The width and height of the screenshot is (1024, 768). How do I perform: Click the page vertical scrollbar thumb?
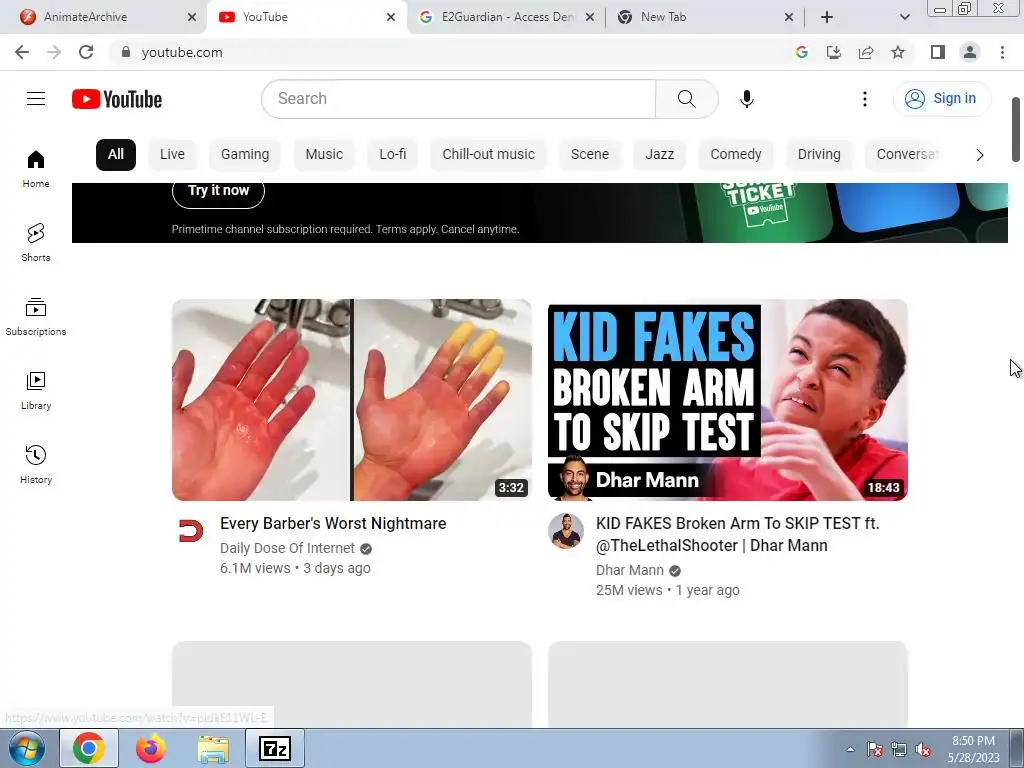[x=1016, y=129]
